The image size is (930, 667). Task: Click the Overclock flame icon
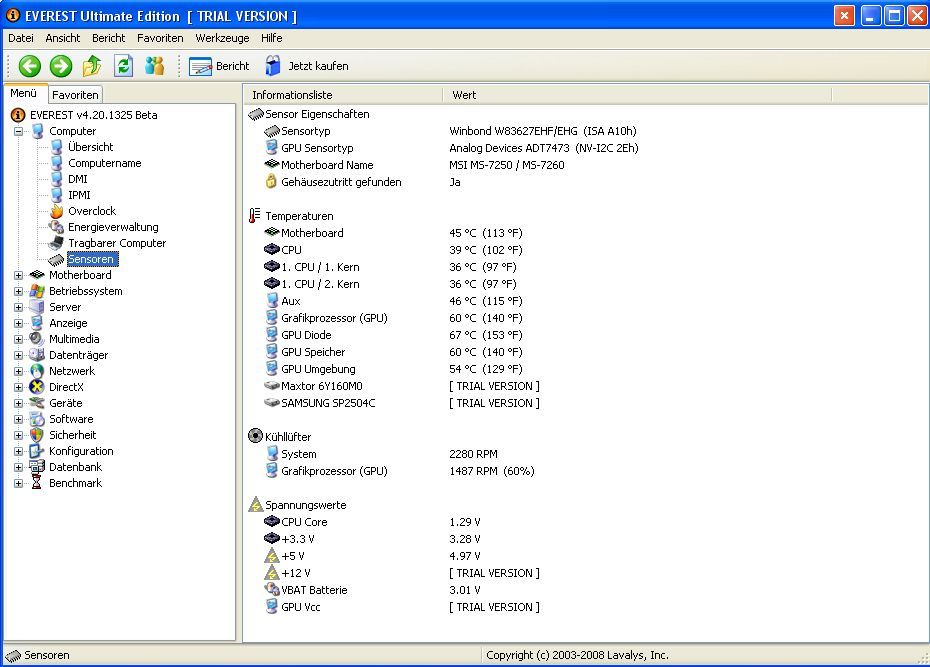click(x=56, y=211)
